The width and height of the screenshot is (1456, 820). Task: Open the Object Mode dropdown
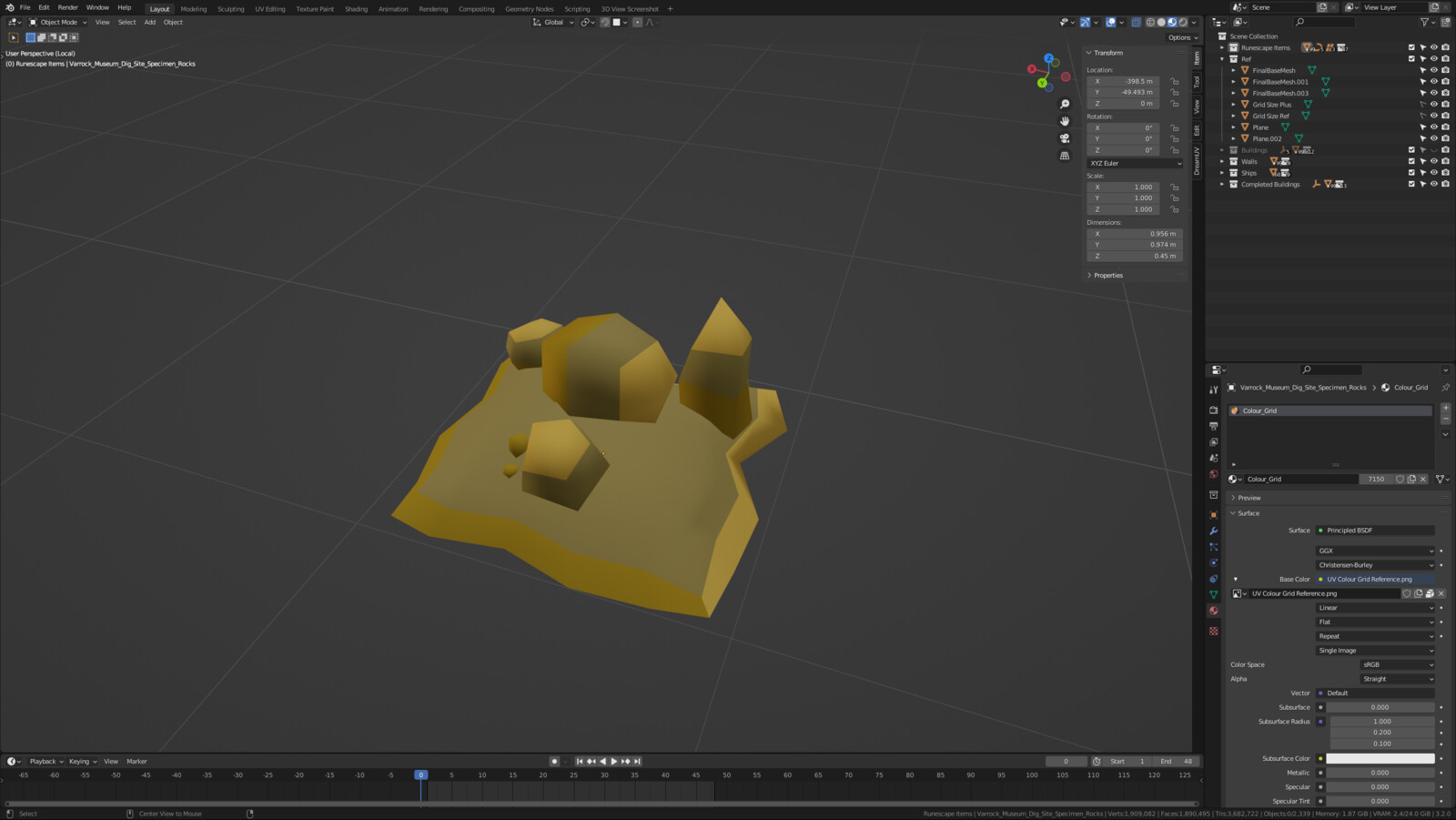[x=58, y=22]
